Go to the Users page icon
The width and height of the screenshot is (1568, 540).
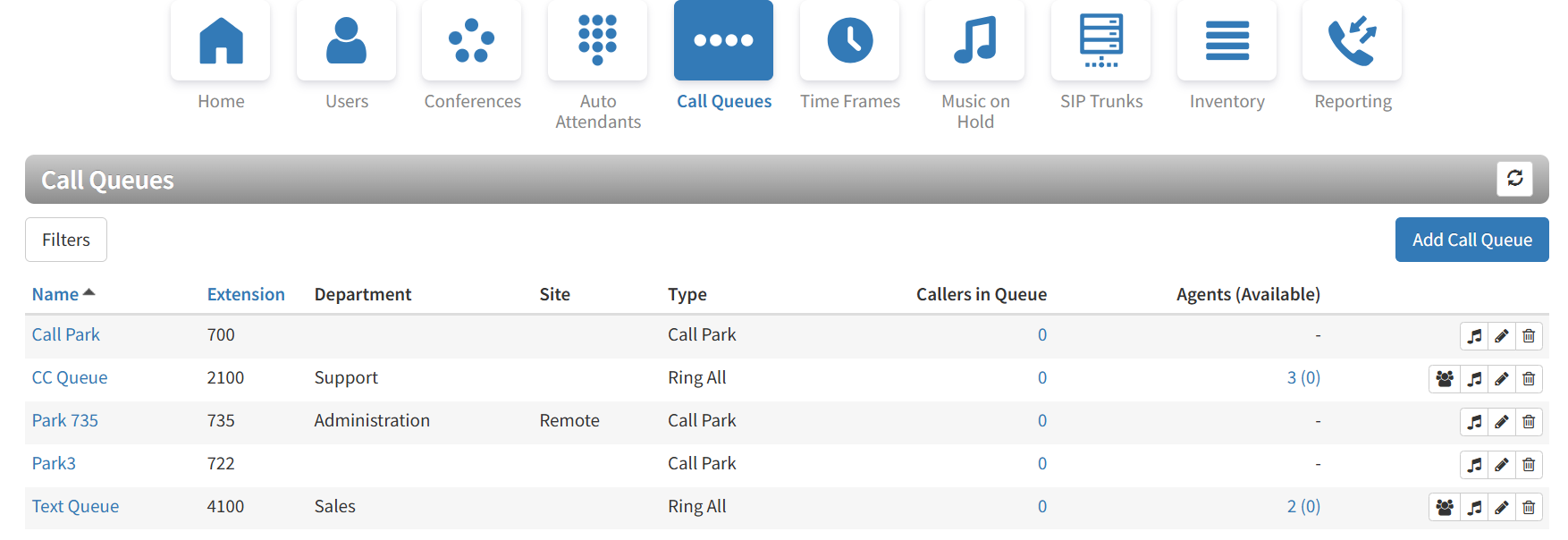click(346, 41)
